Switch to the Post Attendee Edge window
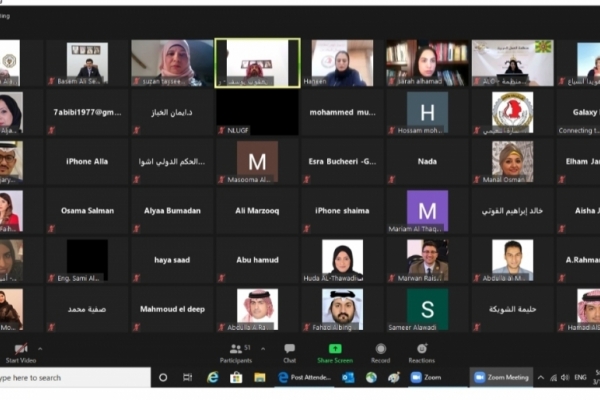Image resolution: width=600 pixels, height=400 pixels. tap(305, 378)
